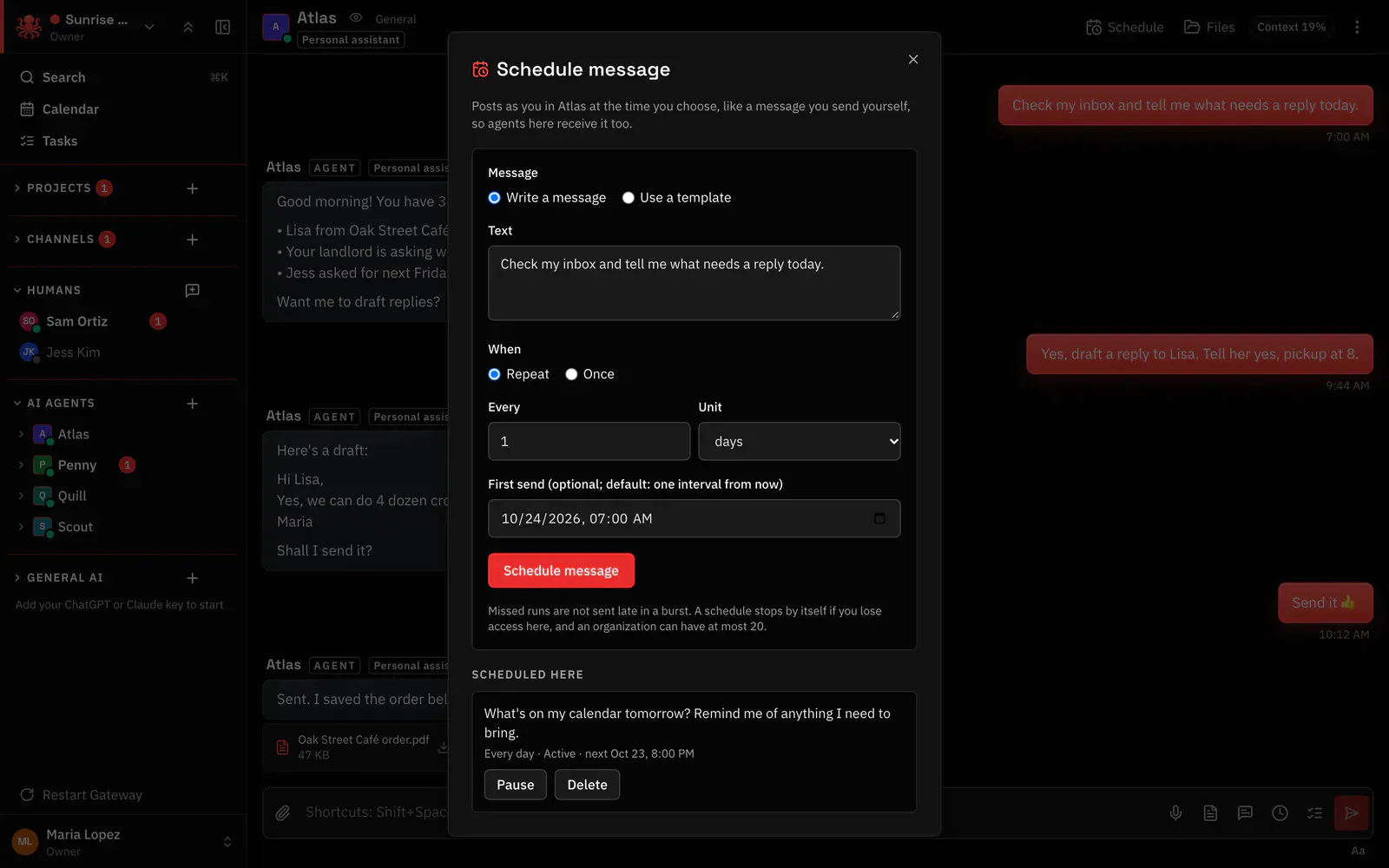This screenshot has height=868, width=1389.
Task: Collapse the sidebar with panel toggle icon
Action: click(x=223, y=27)
